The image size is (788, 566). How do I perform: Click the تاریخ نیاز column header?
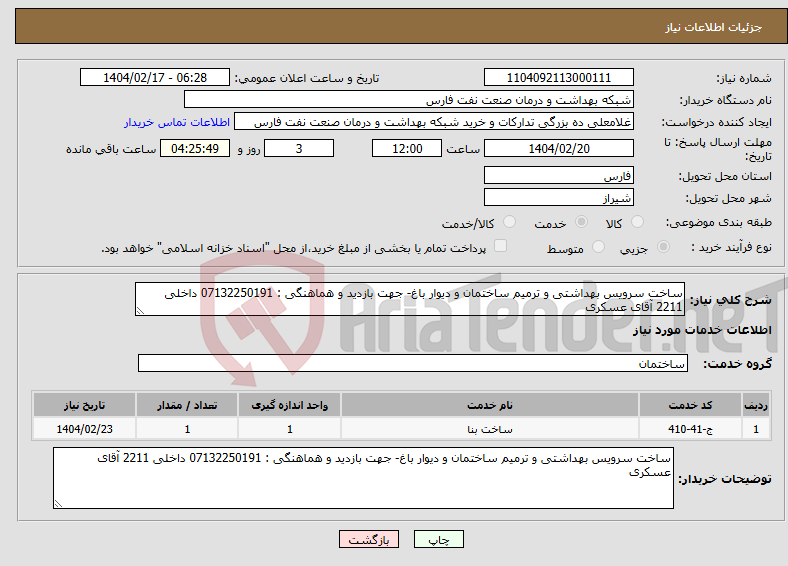[84, 405]
